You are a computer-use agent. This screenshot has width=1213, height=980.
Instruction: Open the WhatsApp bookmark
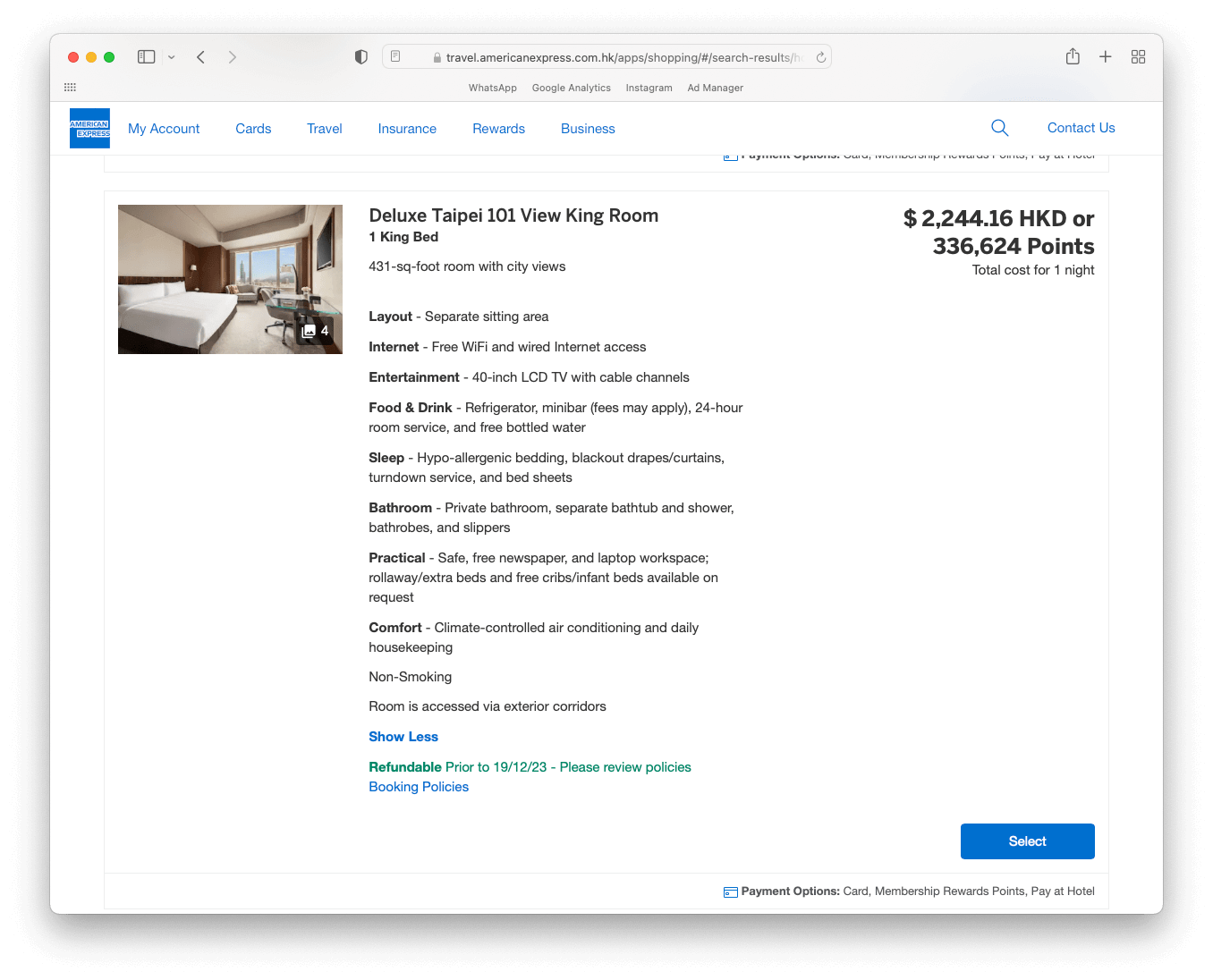[493, 88]
